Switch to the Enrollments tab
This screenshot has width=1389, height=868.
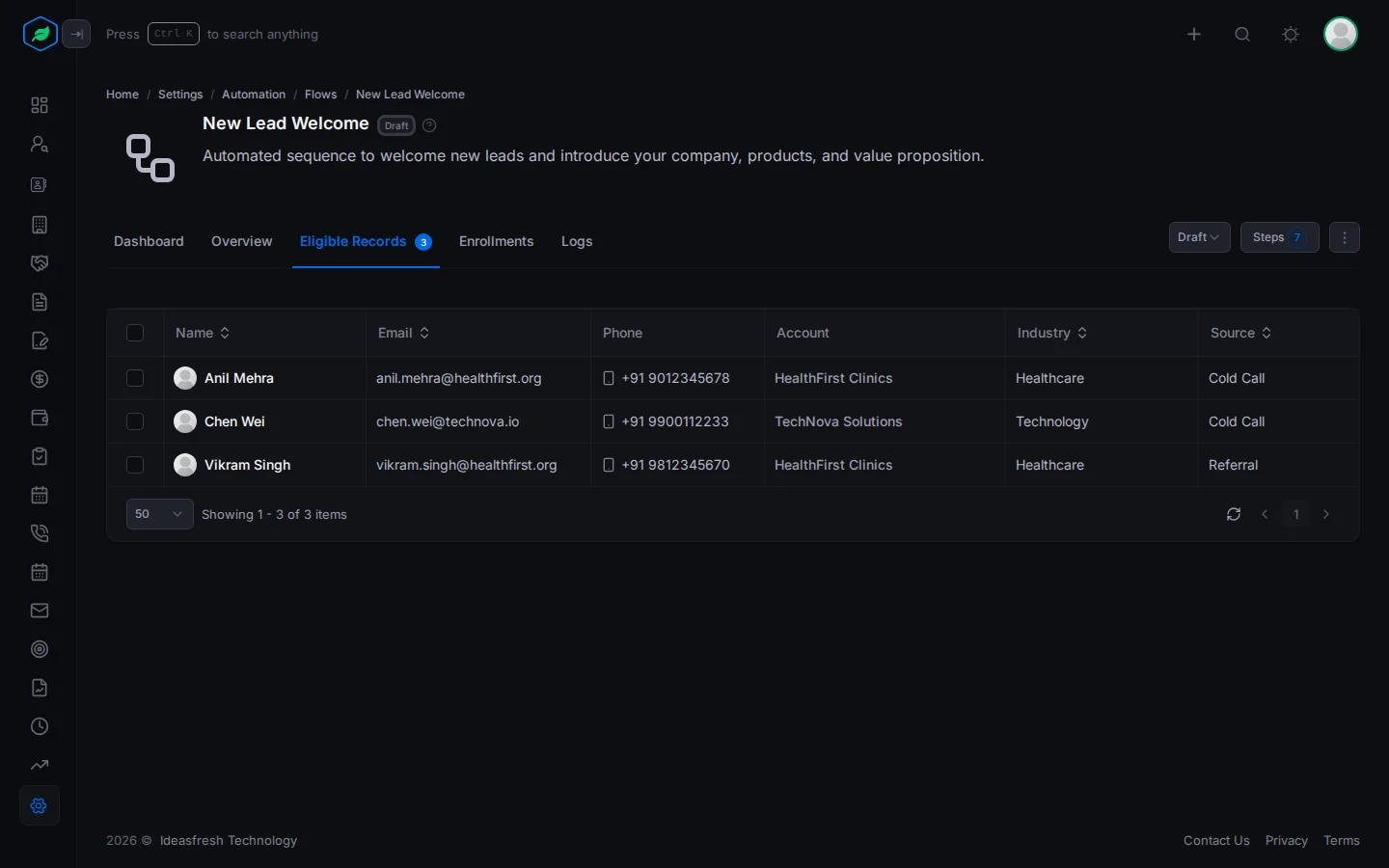496,241
